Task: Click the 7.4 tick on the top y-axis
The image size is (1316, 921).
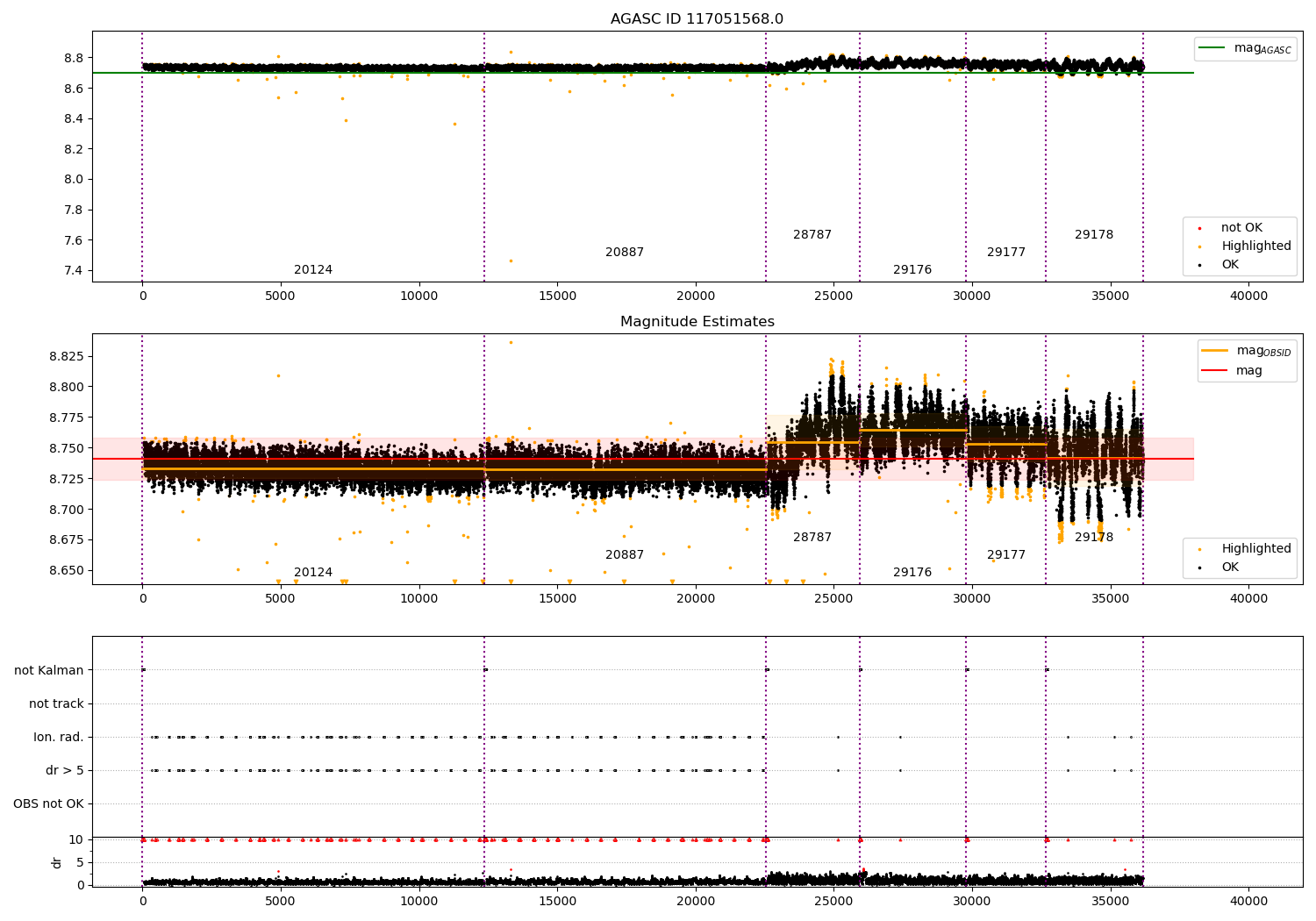Action: [x=75, y=270]
